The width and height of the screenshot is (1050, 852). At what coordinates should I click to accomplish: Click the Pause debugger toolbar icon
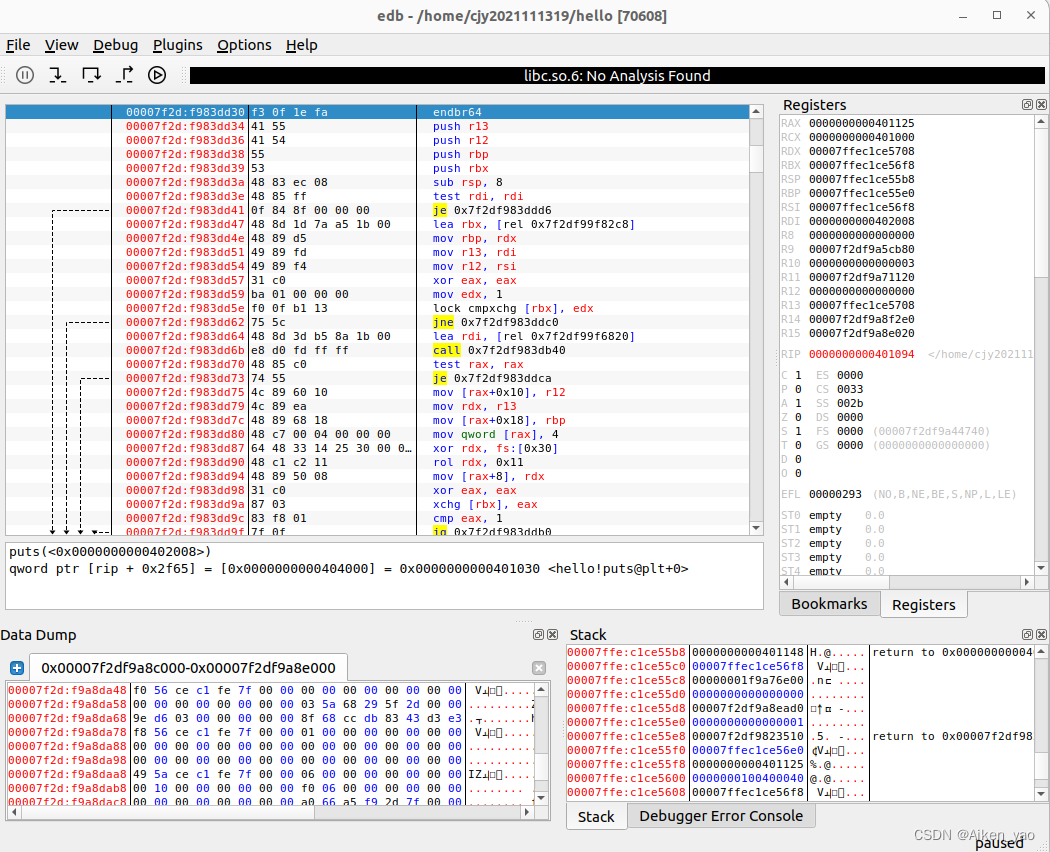(25, 75)
